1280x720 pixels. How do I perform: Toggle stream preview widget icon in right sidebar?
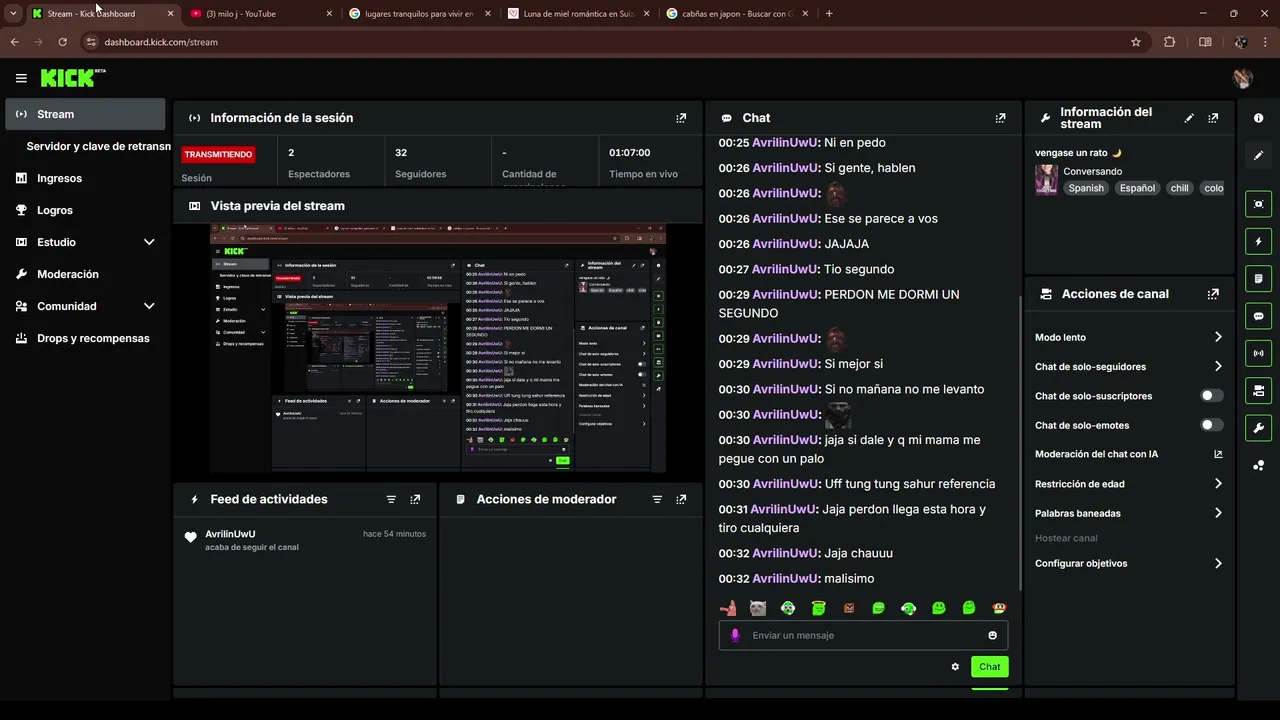tap(1258, 204)
